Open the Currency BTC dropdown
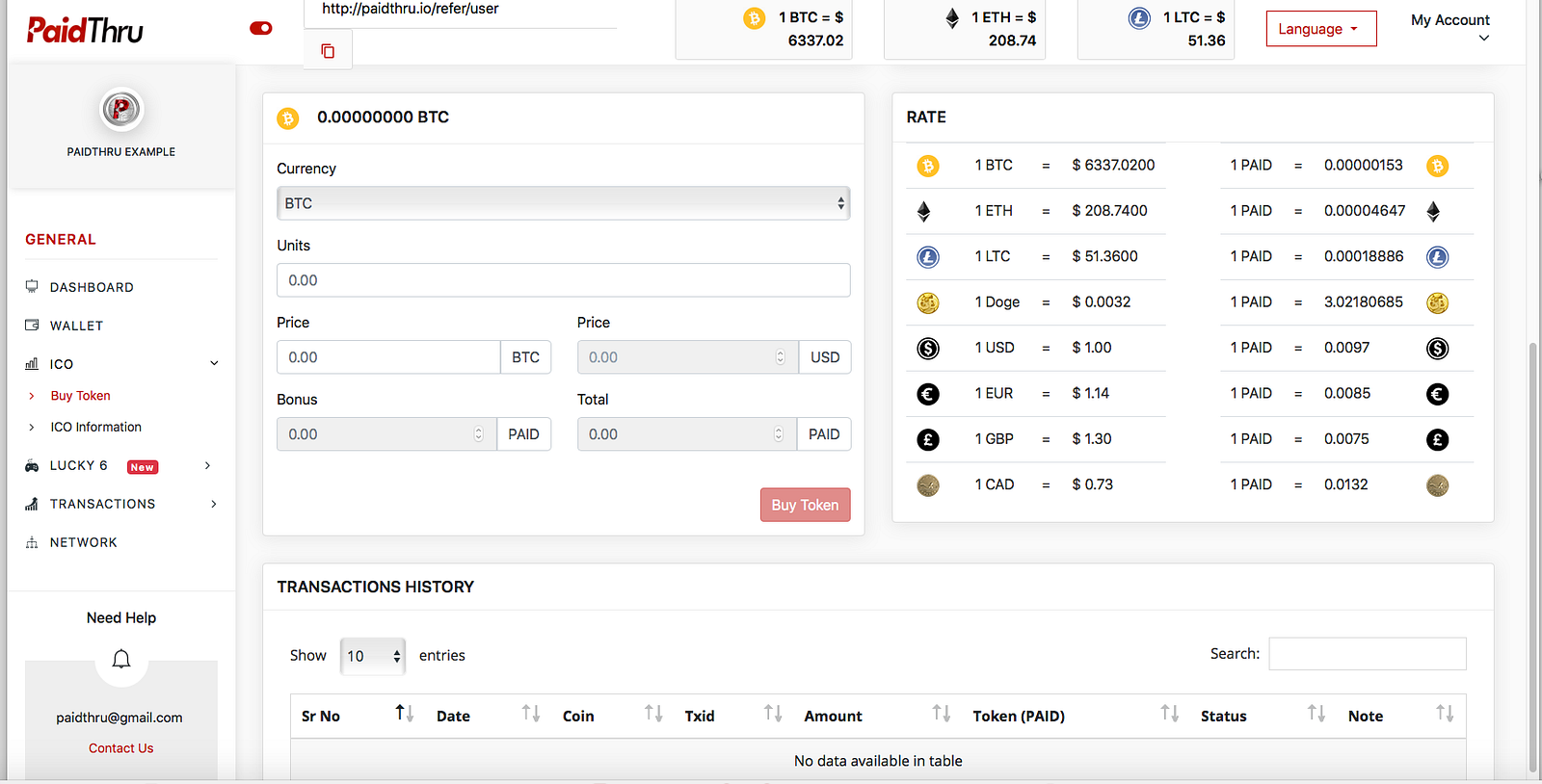1542x784 pixels. pos(564,203)
